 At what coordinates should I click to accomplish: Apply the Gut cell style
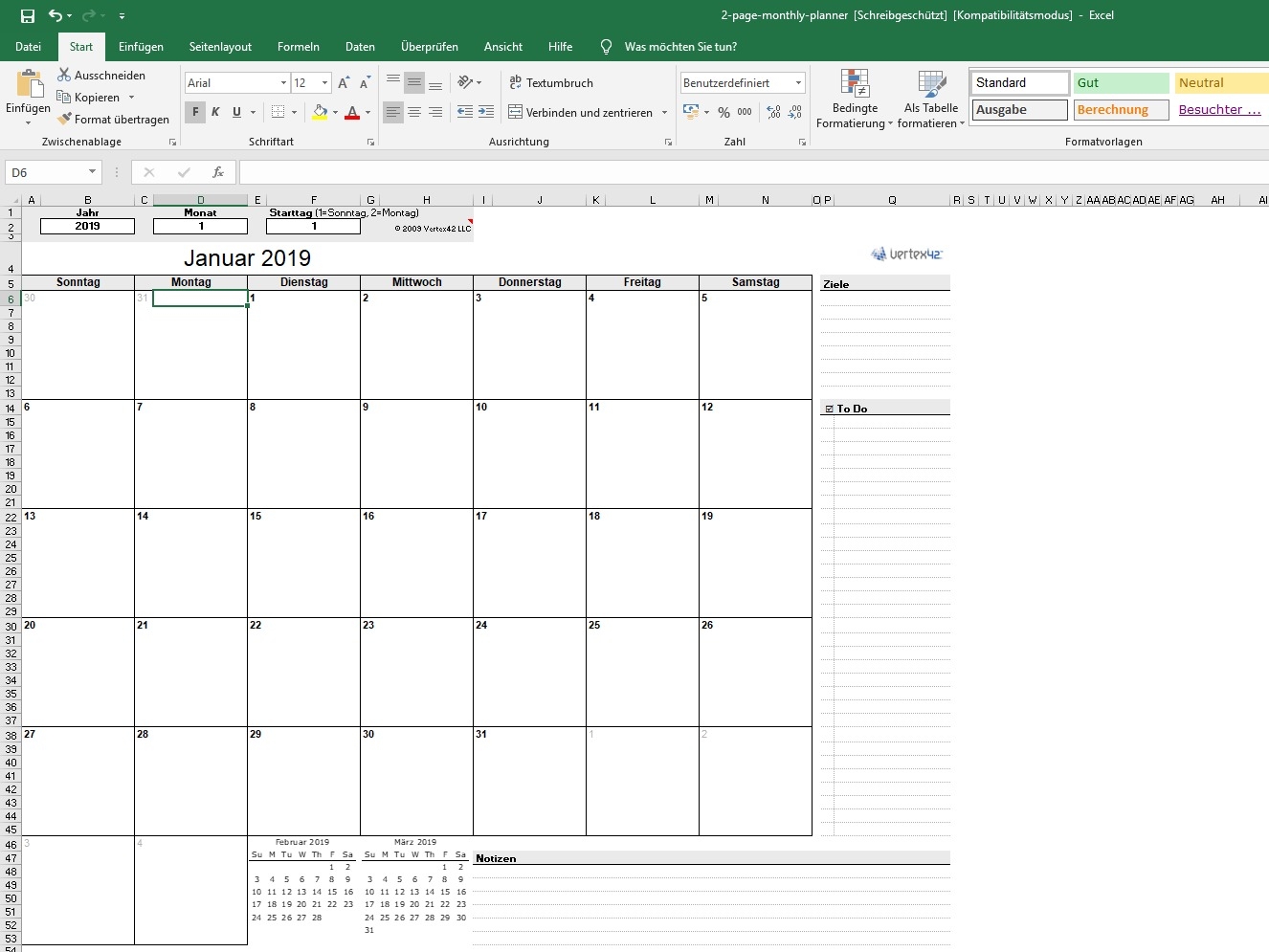pyautogui.click(x=1122, y=83)
